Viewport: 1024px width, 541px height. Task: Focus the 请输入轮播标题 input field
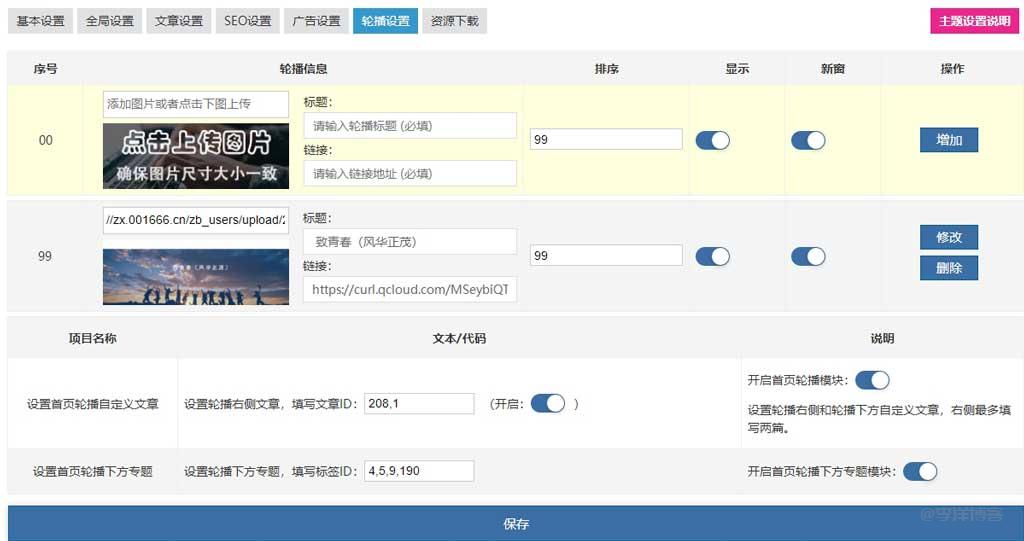coord(410,126)
